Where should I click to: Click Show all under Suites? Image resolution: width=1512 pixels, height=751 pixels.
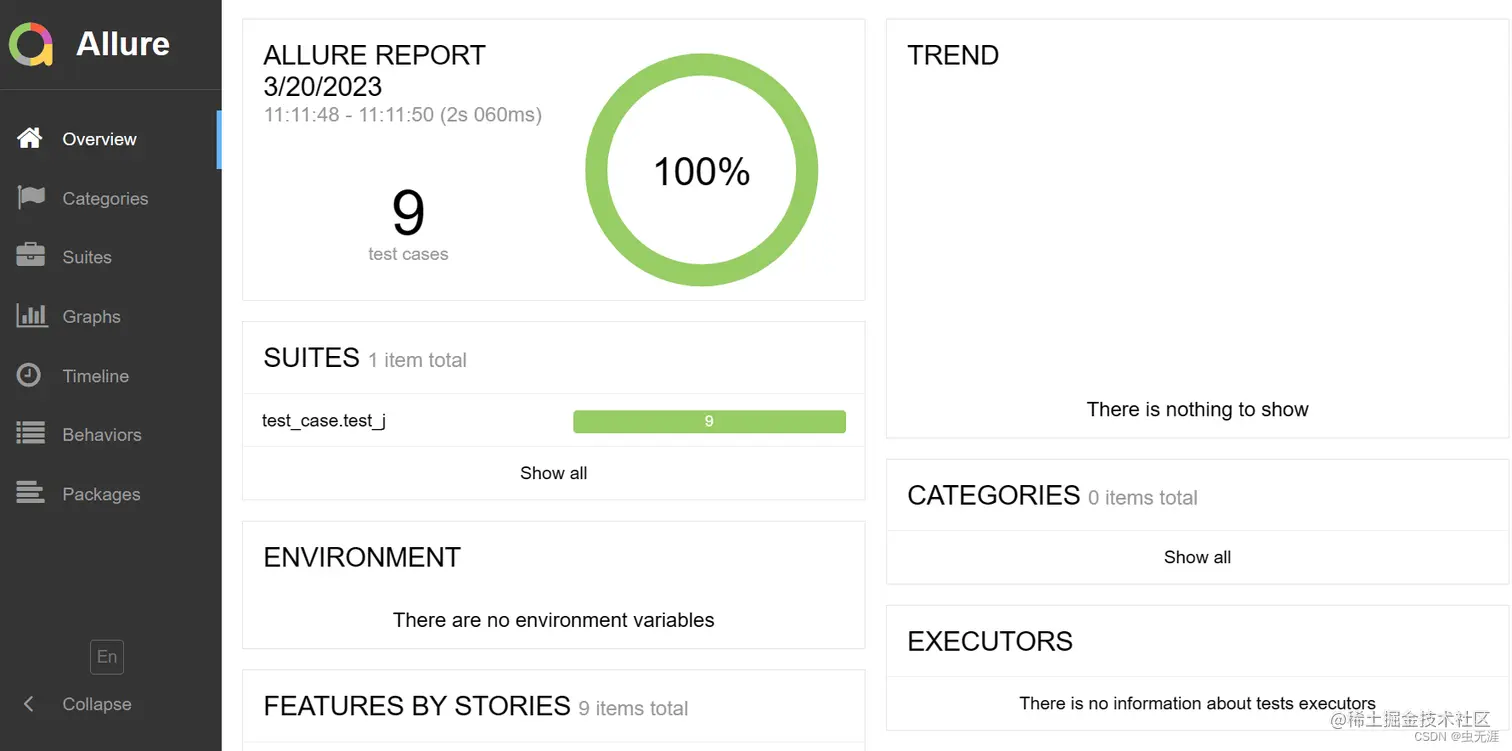tap(553, 473)
